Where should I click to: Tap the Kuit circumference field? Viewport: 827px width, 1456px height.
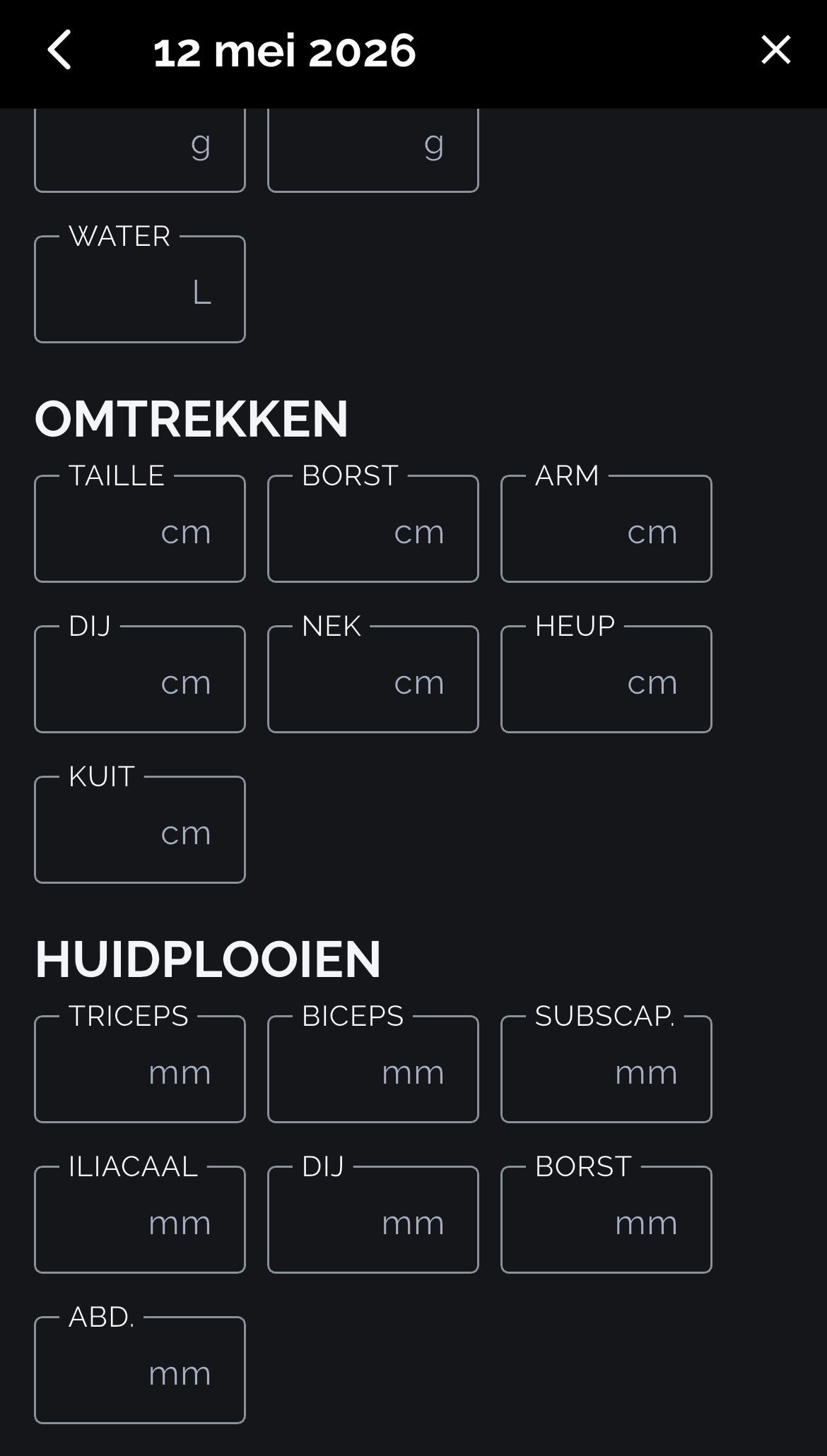(x=140, y=830)
